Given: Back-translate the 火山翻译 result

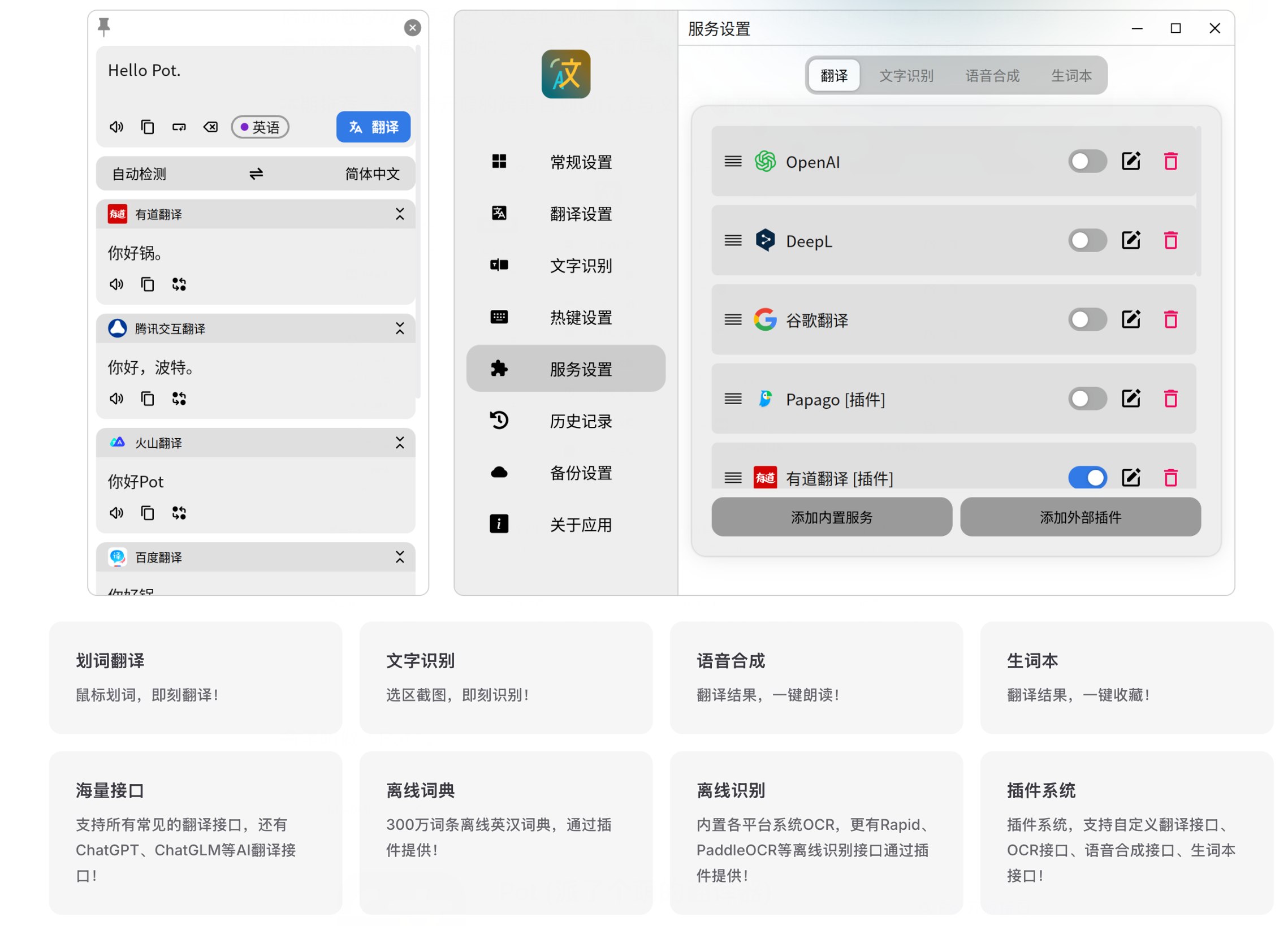Looking at the screenshot, I should (179, 513).
